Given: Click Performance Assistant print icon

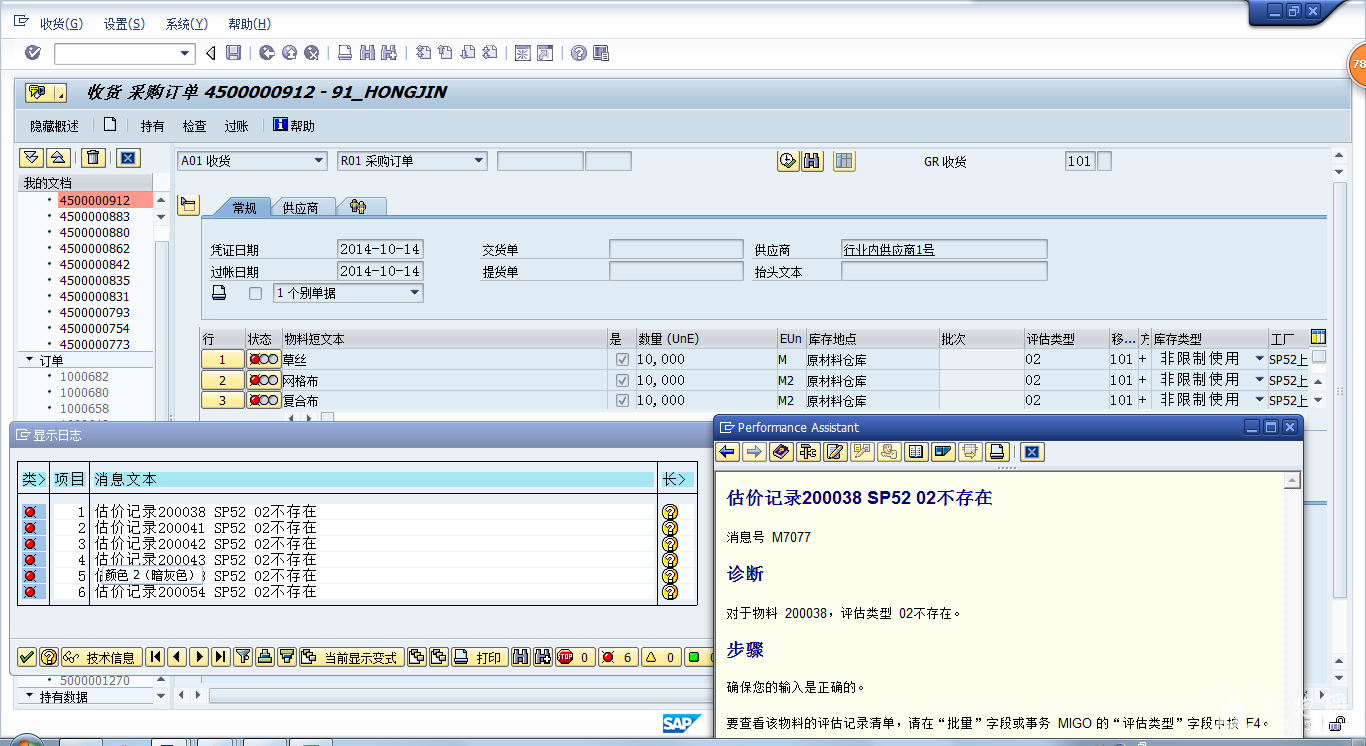Looking at the screenshot, I should (x=996, y=452).
